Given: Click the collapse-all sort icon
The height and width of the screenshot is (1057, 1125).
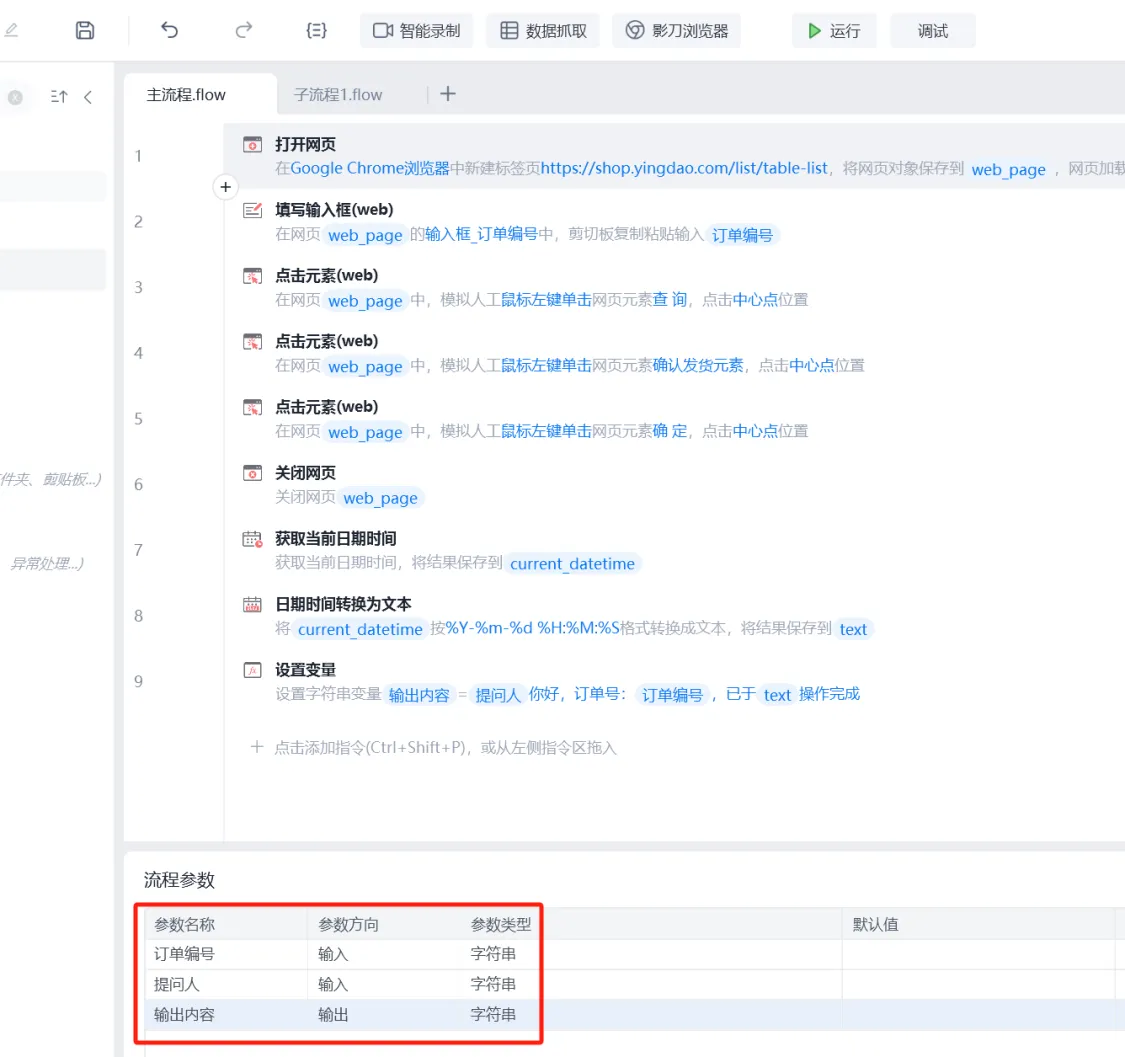Looking at the screenshot, I should point(59,97).
